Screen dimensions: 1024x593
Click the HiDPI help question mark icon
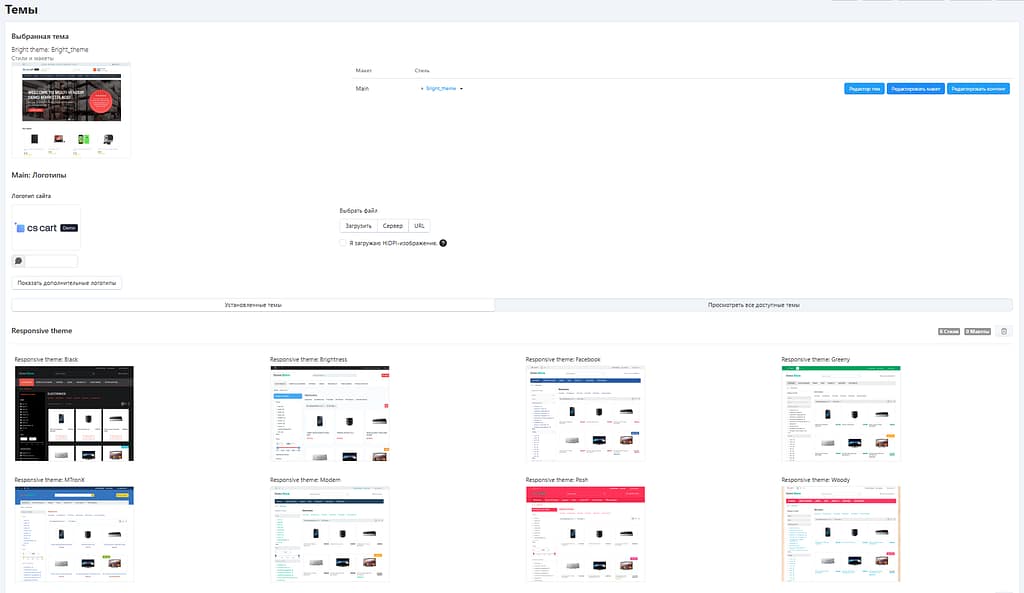[443, 243]
